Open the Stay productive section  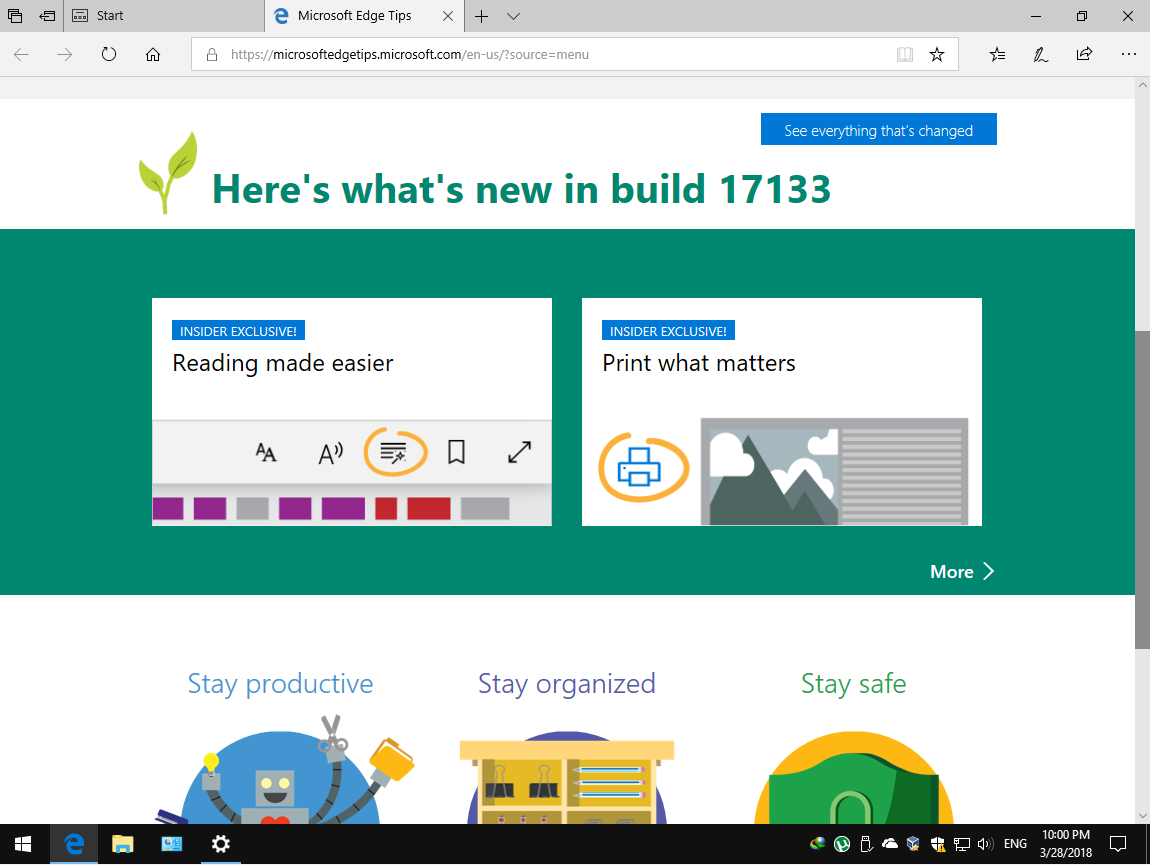[280, 684]
